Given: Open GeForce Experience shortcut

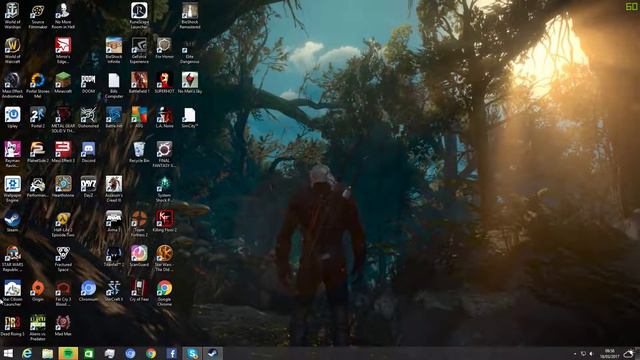Looking at the screenshot, I should (x=139, y=51).
